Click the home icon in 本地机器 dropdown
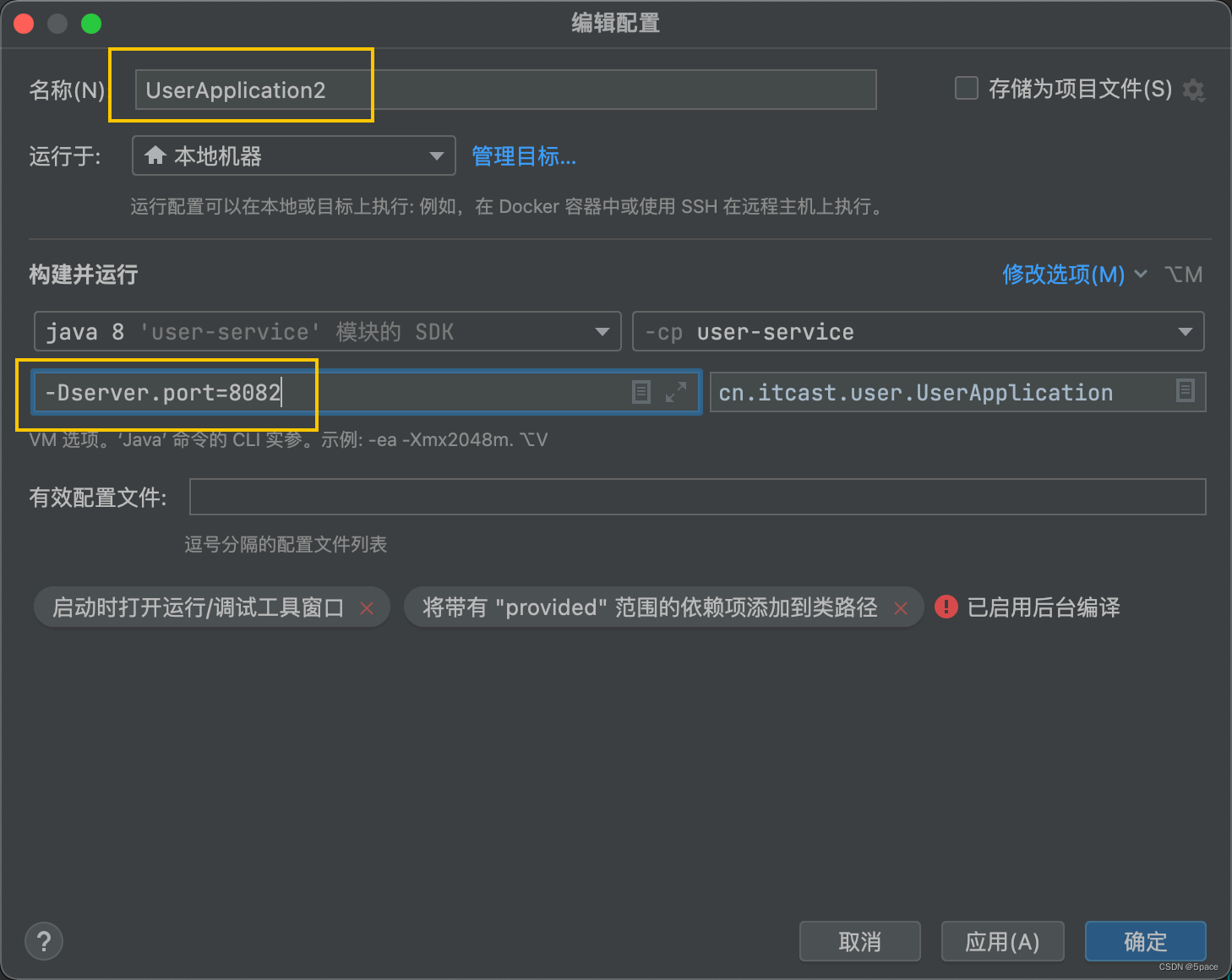The height and width of the screenshot is (980, 1232). click(x=155, y=155)
